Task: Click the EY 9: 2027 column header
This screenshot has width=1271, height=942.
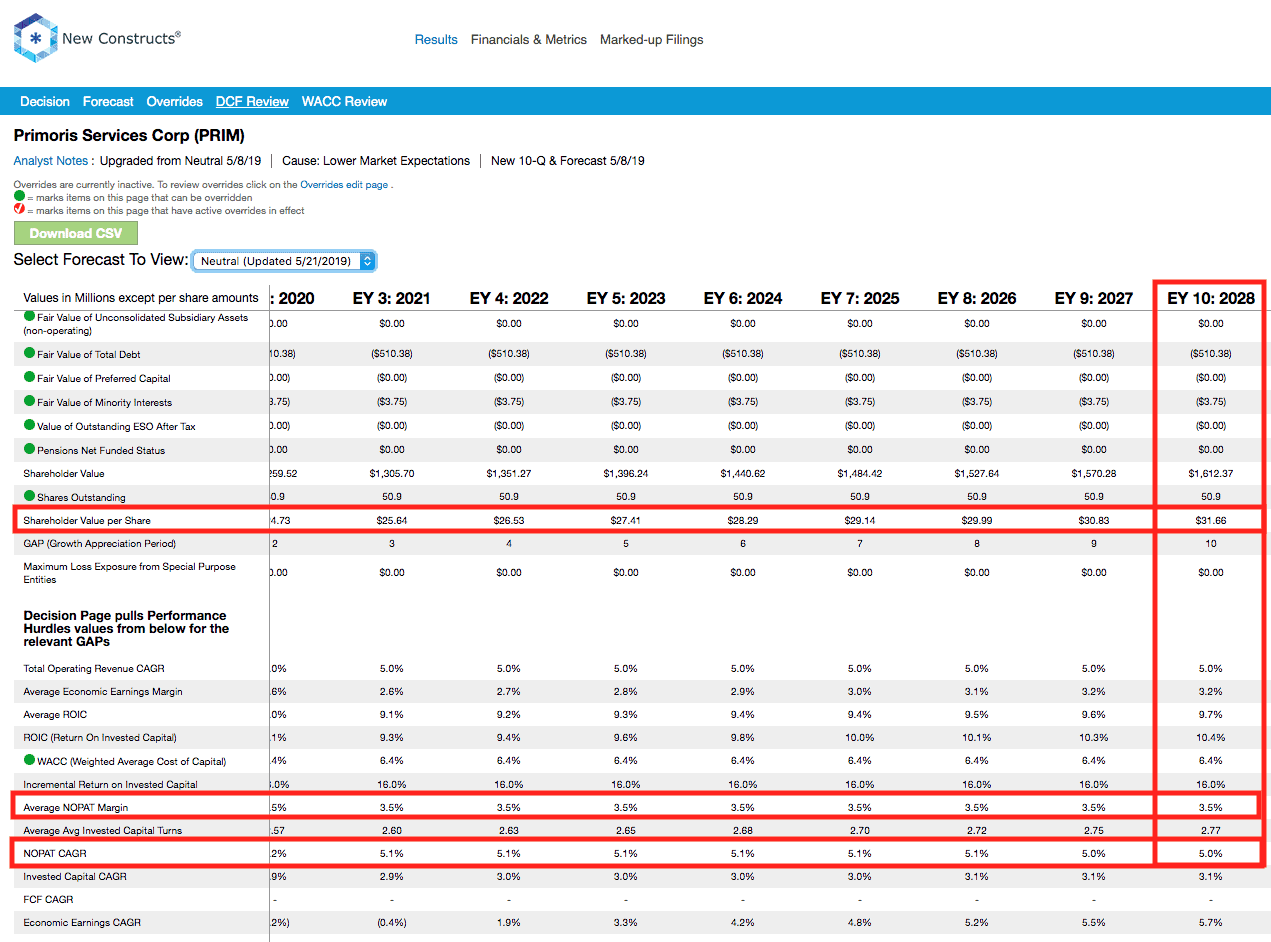Action: coord(1094,298)
